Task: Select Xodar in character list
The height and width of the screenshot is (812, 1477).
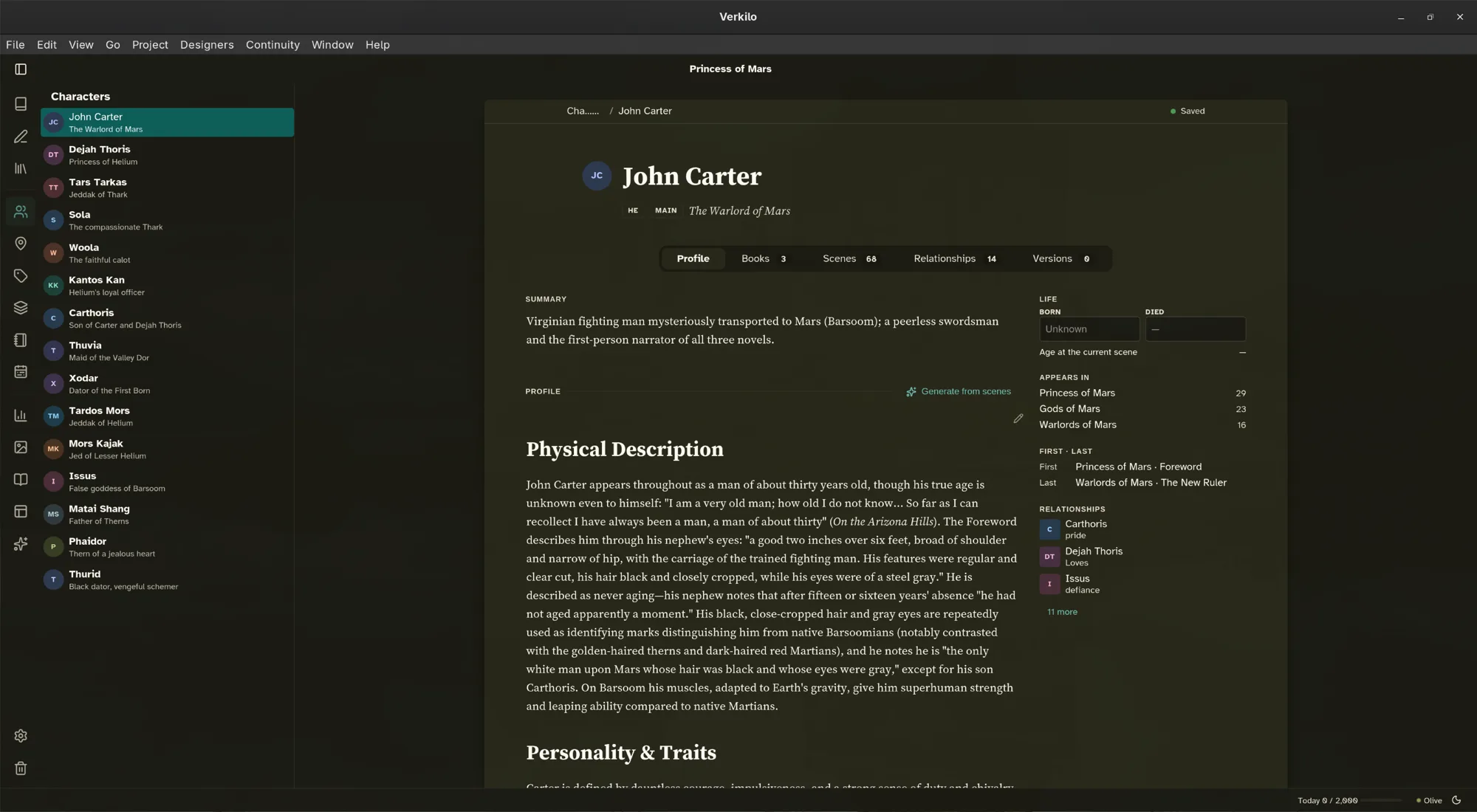Action: coord(167,384)
